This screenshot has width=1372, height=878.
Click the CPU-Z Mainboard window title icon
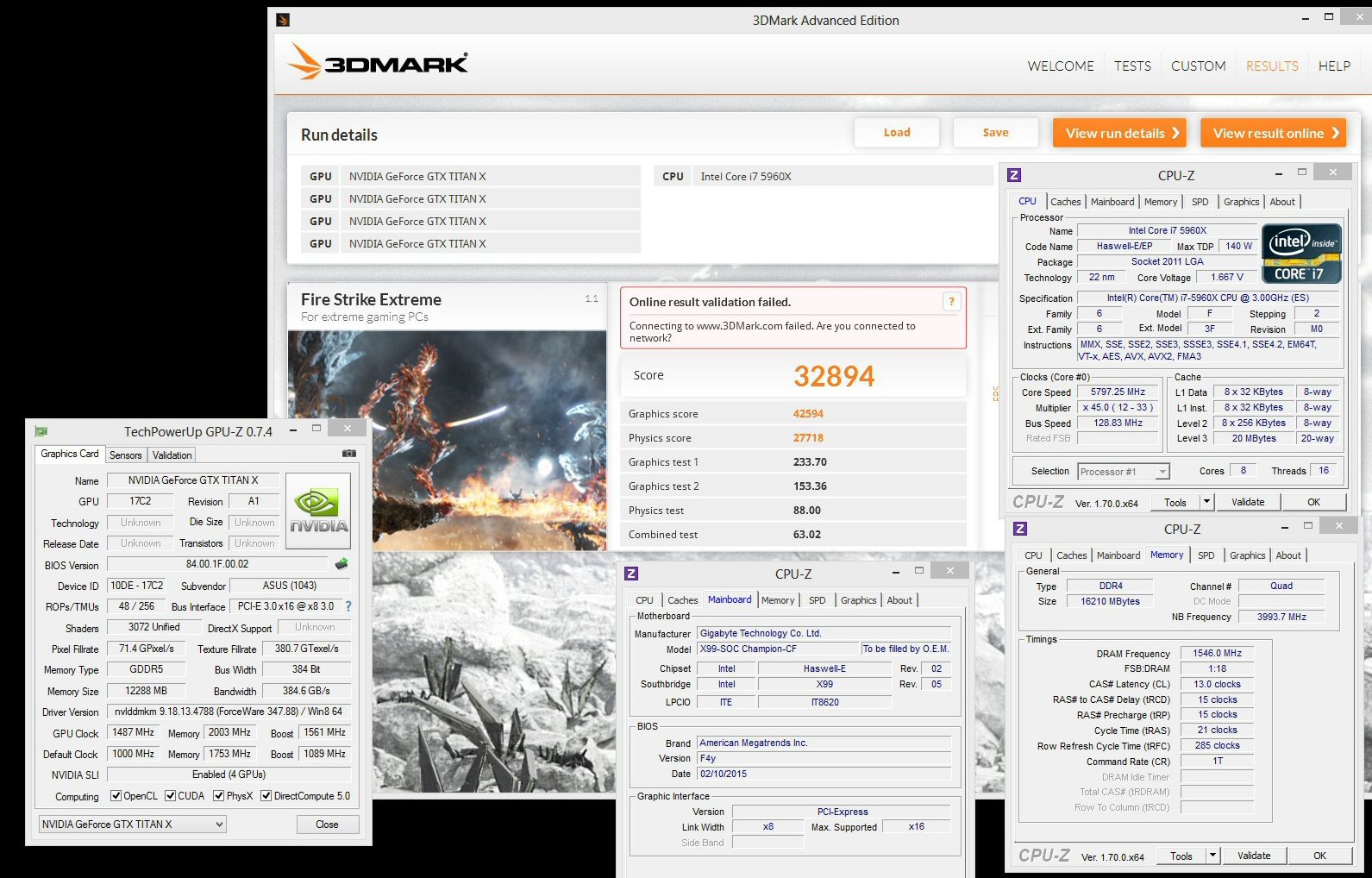coord(631,574)
